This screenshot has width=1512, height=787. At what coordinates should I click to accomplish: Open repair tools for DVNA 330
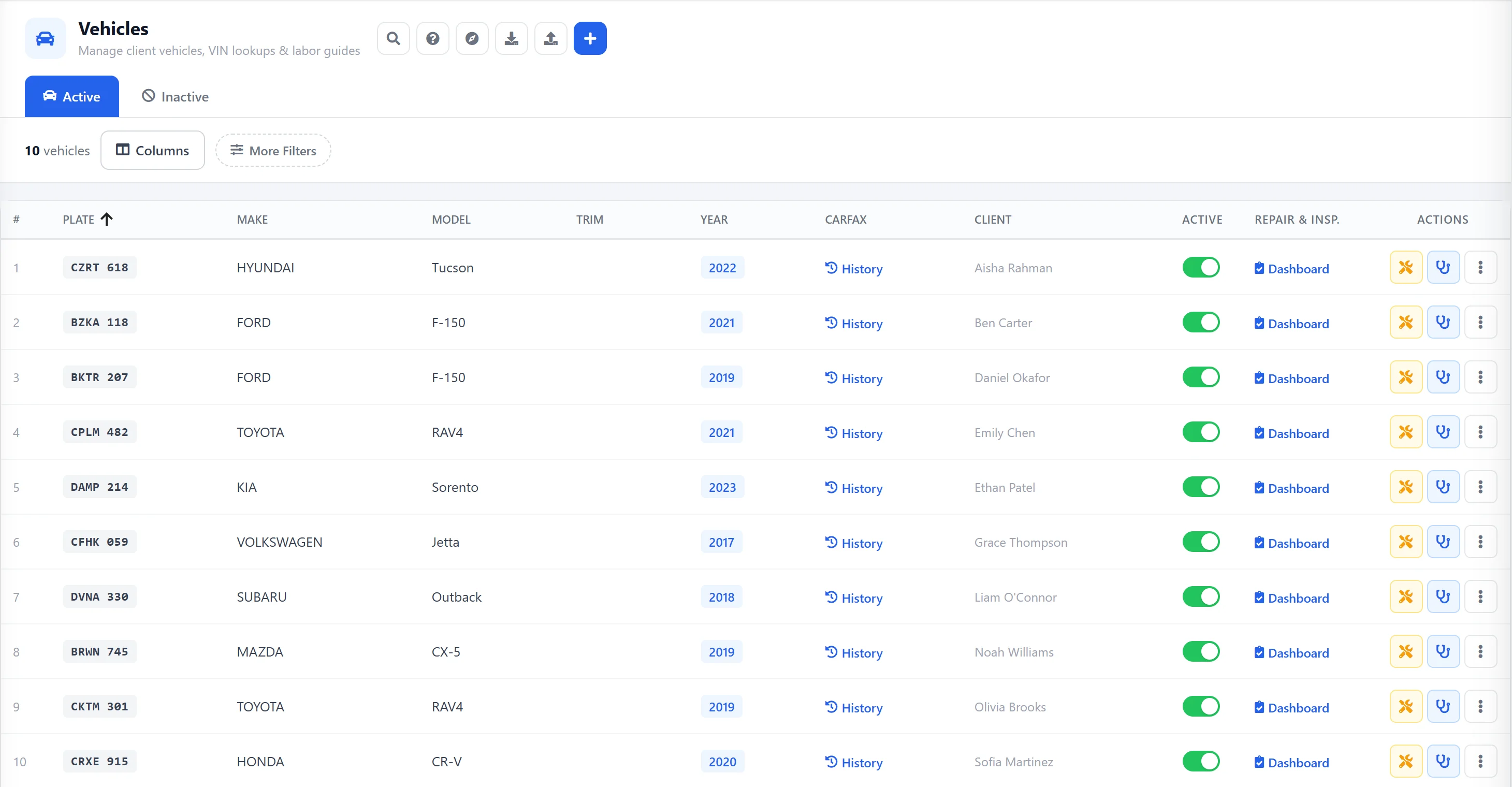tap(1406, 597)
